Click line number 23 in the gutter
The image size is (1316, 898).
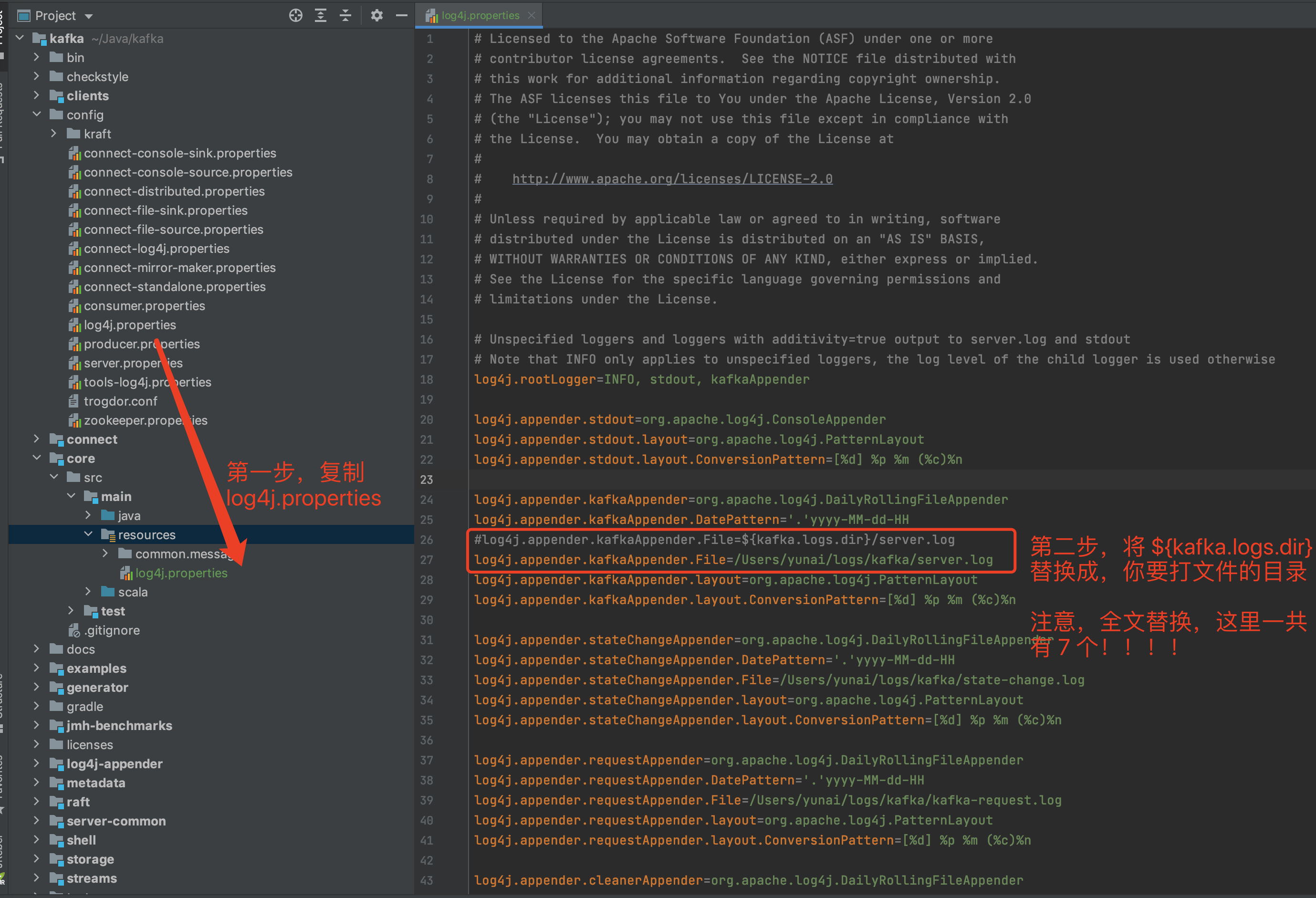point(427,480)
